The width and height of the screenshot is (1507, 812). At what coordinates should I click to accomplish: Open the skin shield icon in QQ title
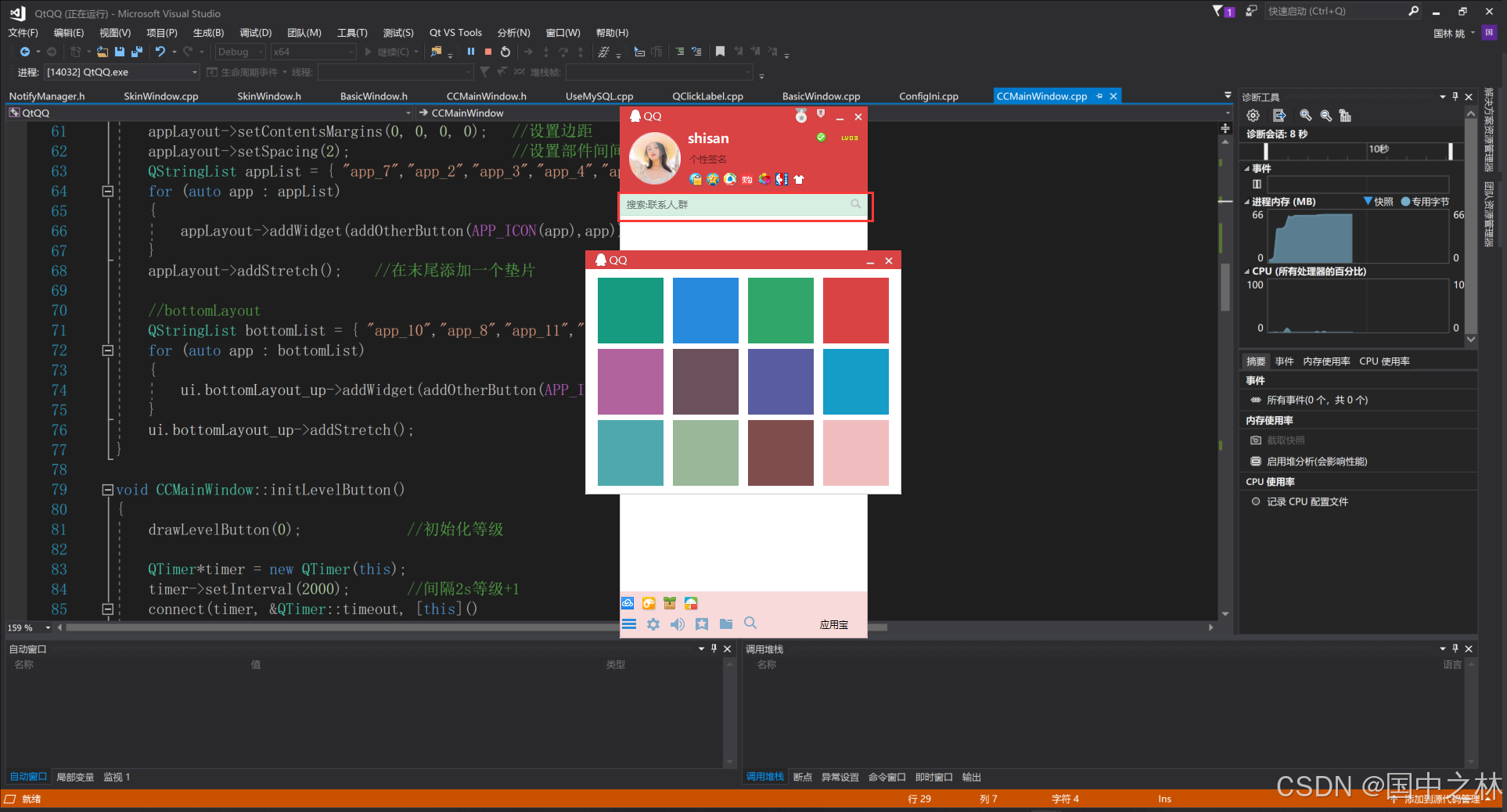821,114
